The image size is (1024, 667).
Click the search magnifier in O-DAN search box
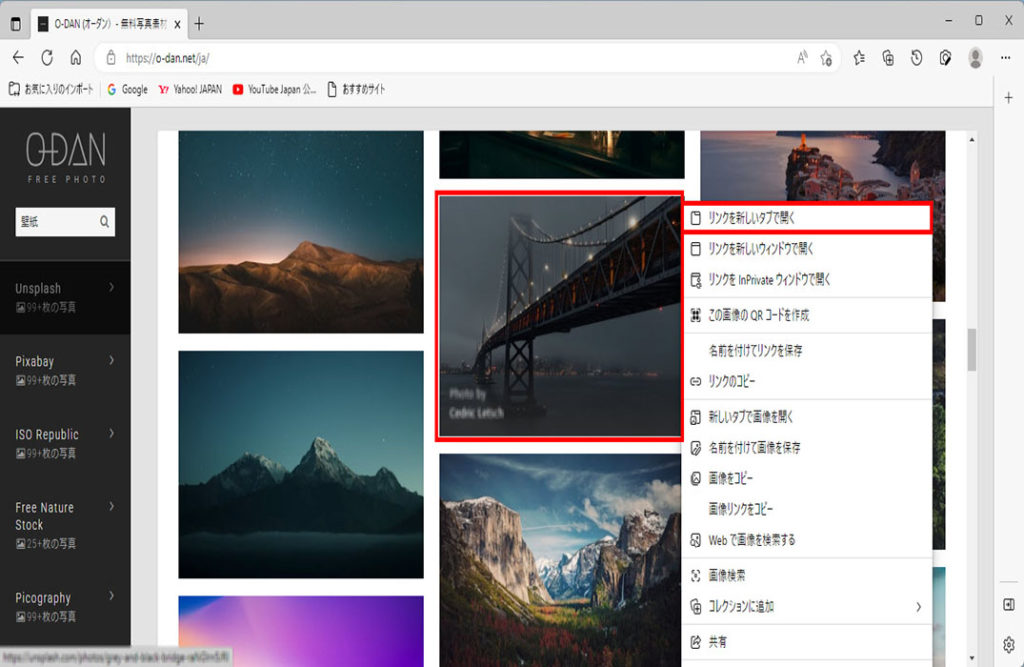104,222
